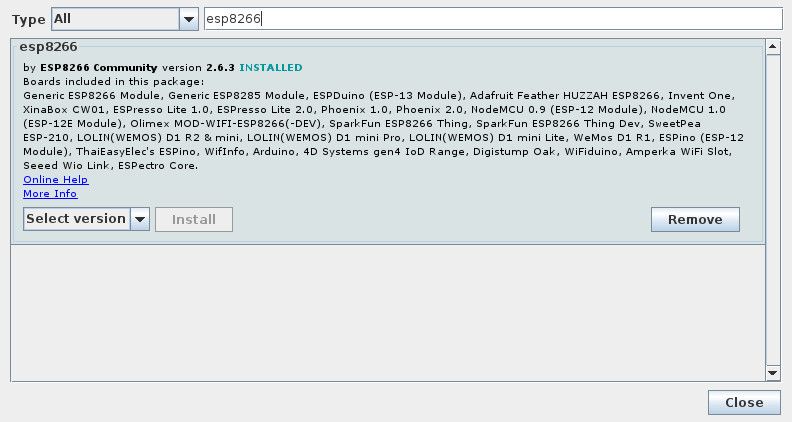Remove the esp8266 package

tap(695, 219)
